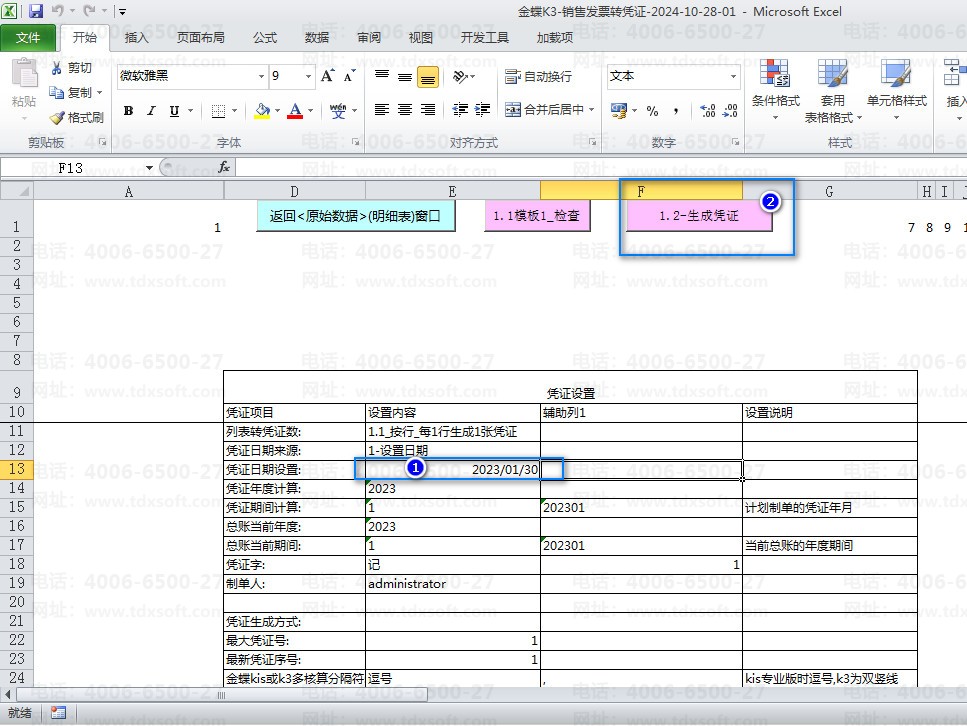Screen dimensions: 967x726
Task: Expand the Name Box dropdown arrow
Action: click(149, 168)
